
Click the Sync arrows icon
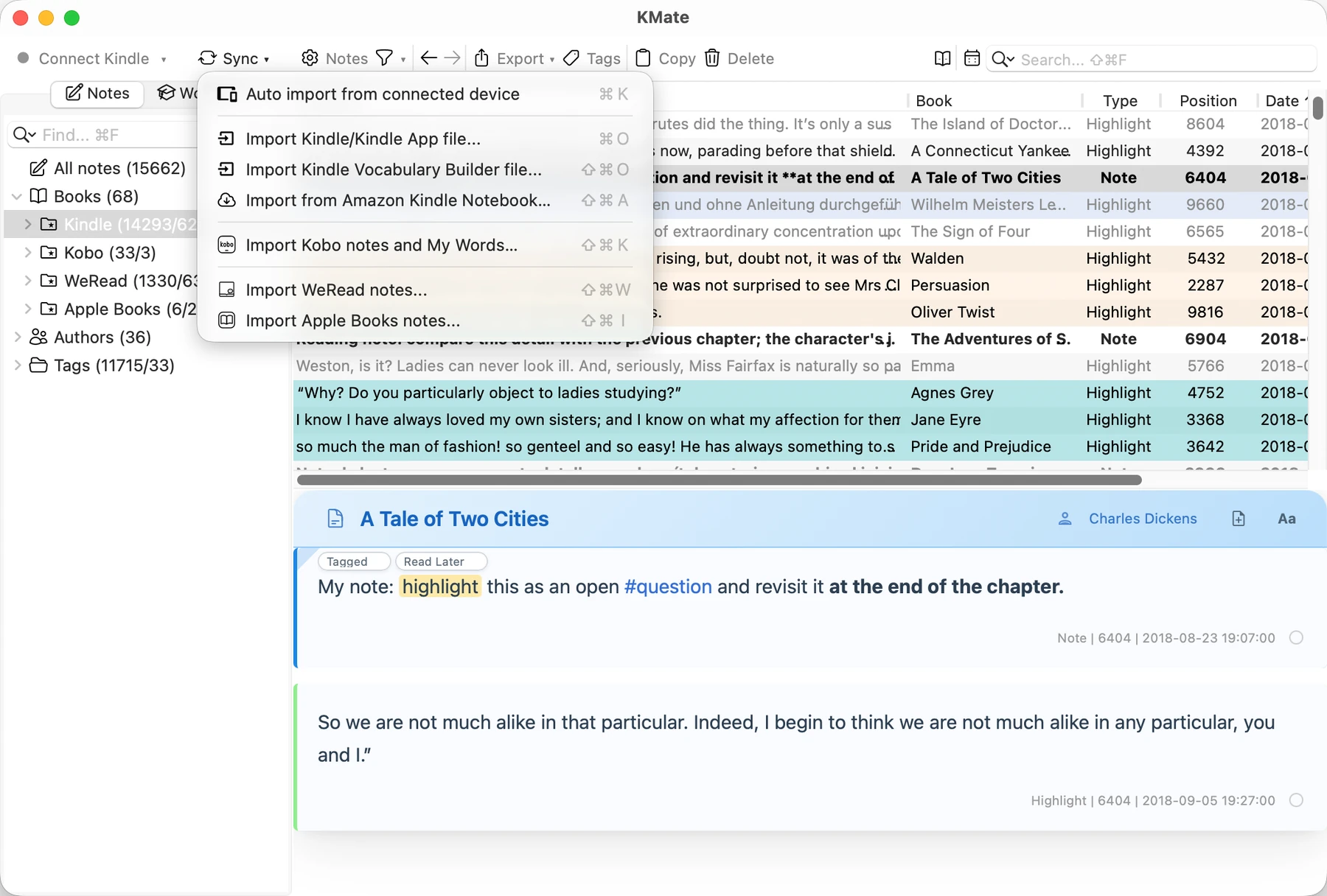pos(208,58)
